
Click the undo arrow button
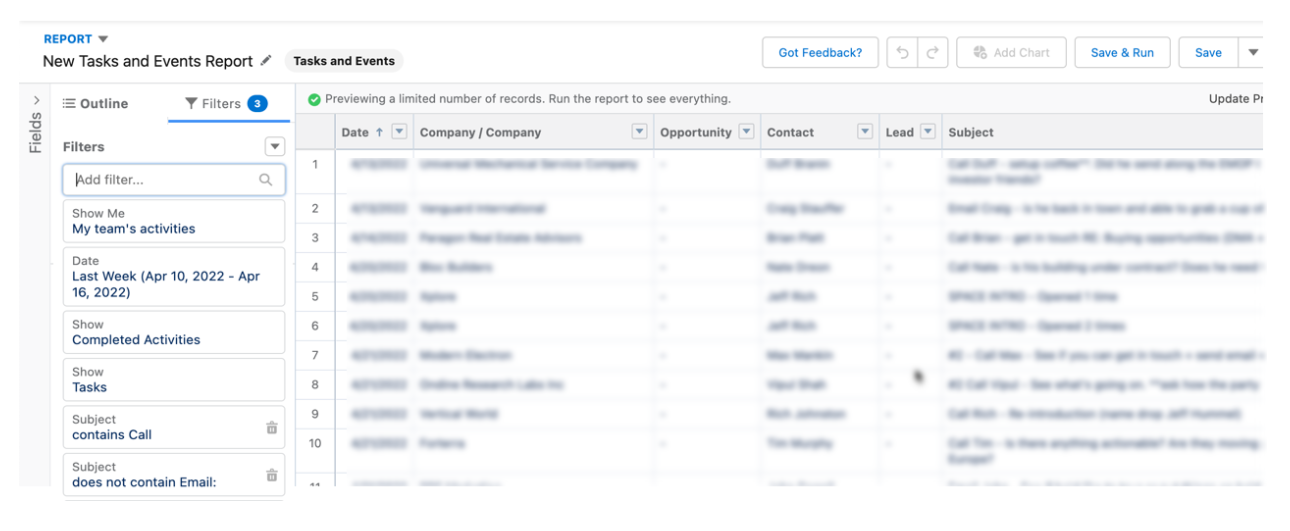[902, 53]
